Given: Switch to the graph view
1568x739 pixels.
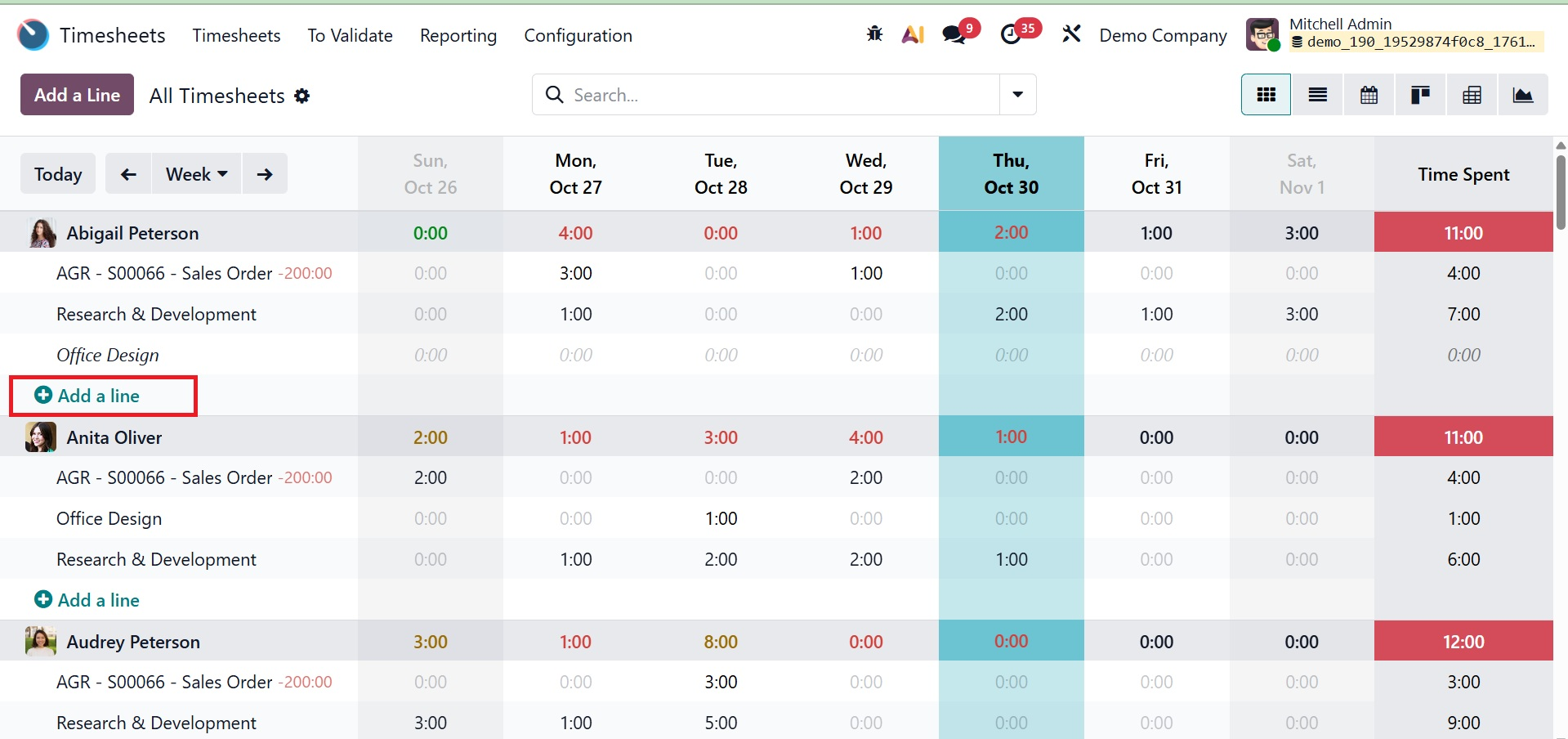Looking at the screenshot, I should (1523, 95).
